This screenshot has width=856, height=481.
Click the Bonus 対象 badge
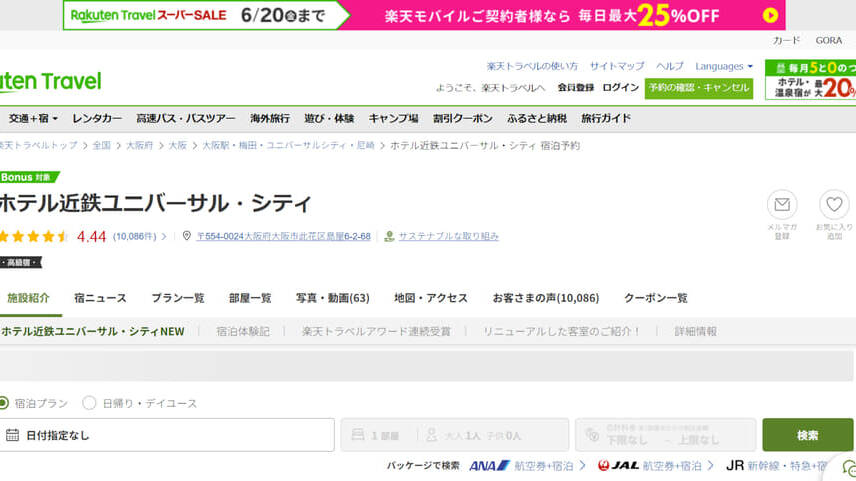(x=28, y=177)
